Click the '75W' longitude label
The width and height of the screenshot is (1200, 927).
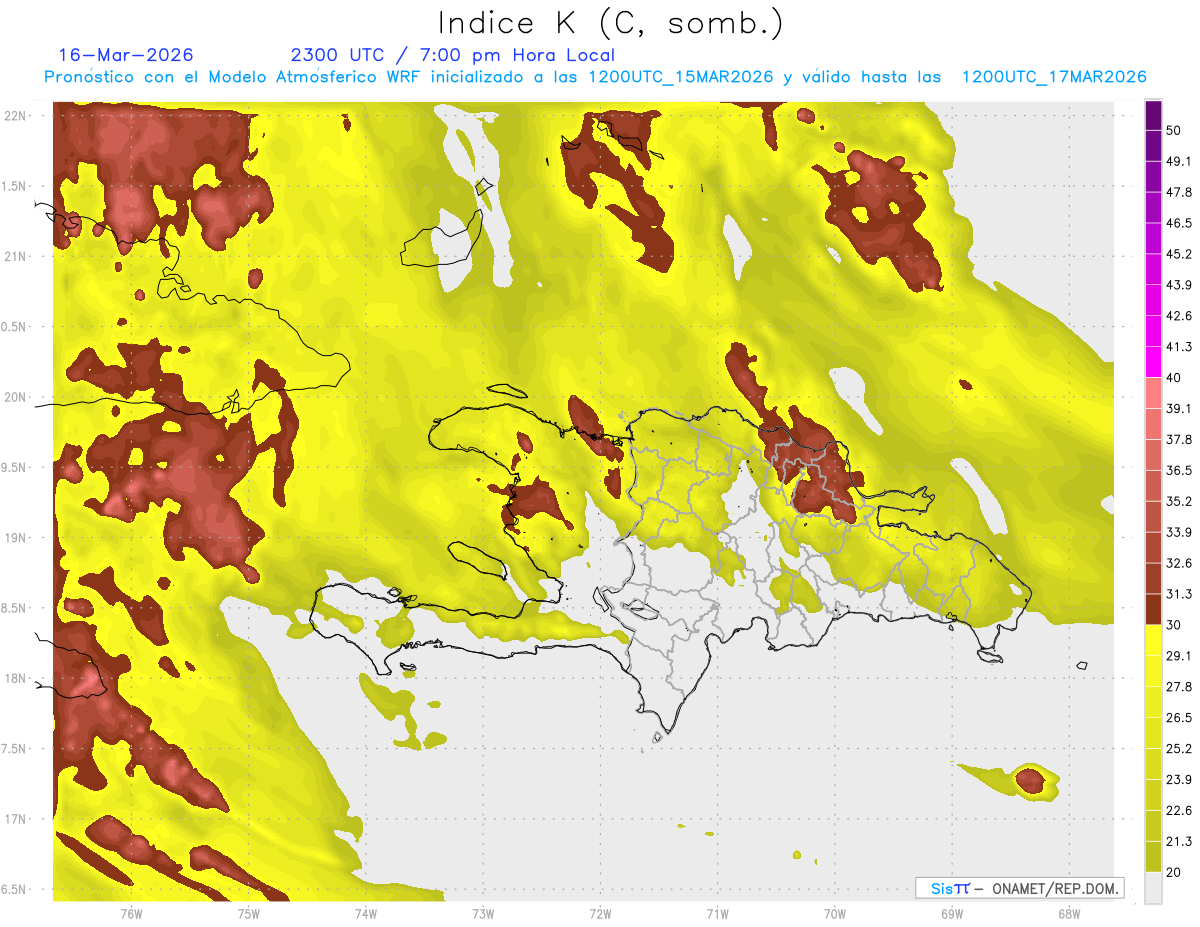[x=248, y=913]
